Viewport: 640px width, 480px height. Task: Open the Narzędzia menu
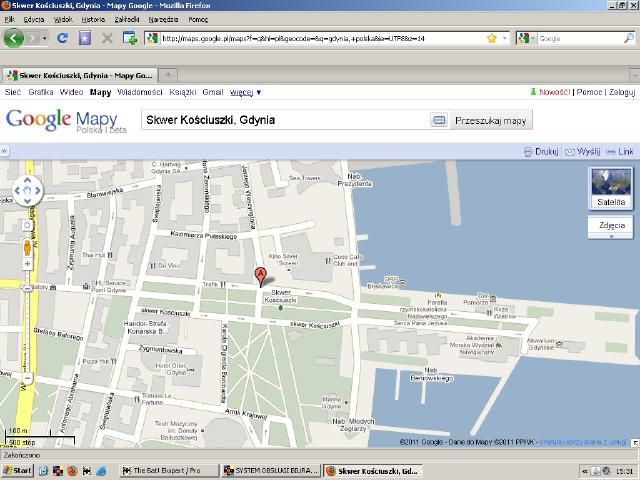[163, 19]
